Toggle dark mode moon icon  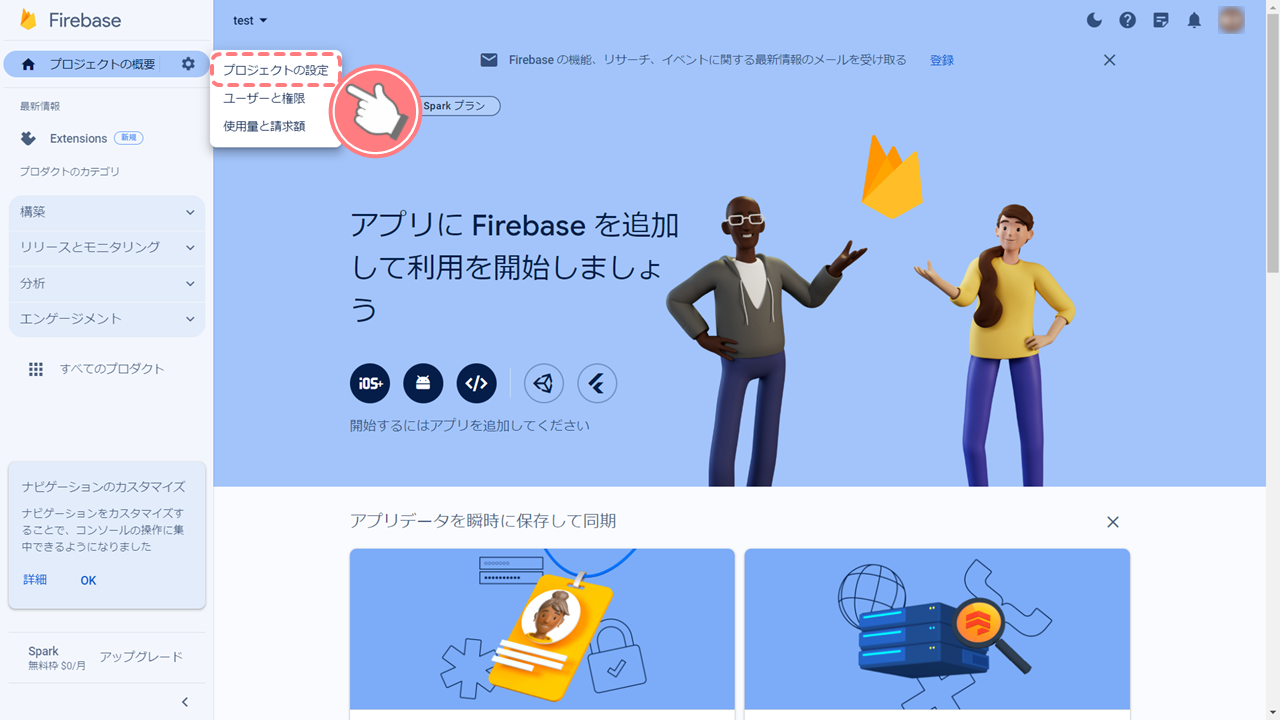coord(1094,20)
